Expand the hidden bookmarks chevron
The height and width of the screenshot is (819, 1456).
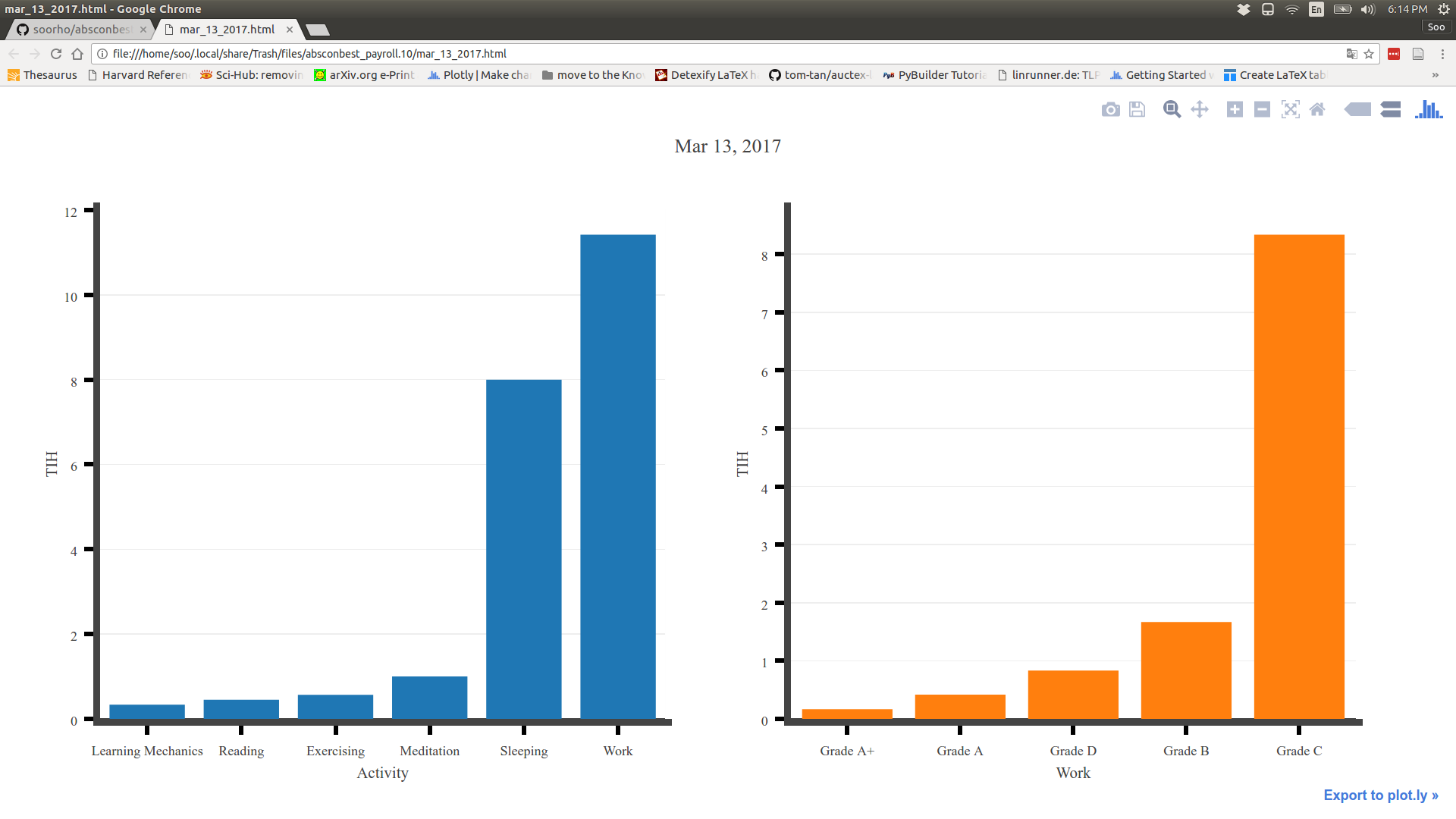click(1435, 75)
